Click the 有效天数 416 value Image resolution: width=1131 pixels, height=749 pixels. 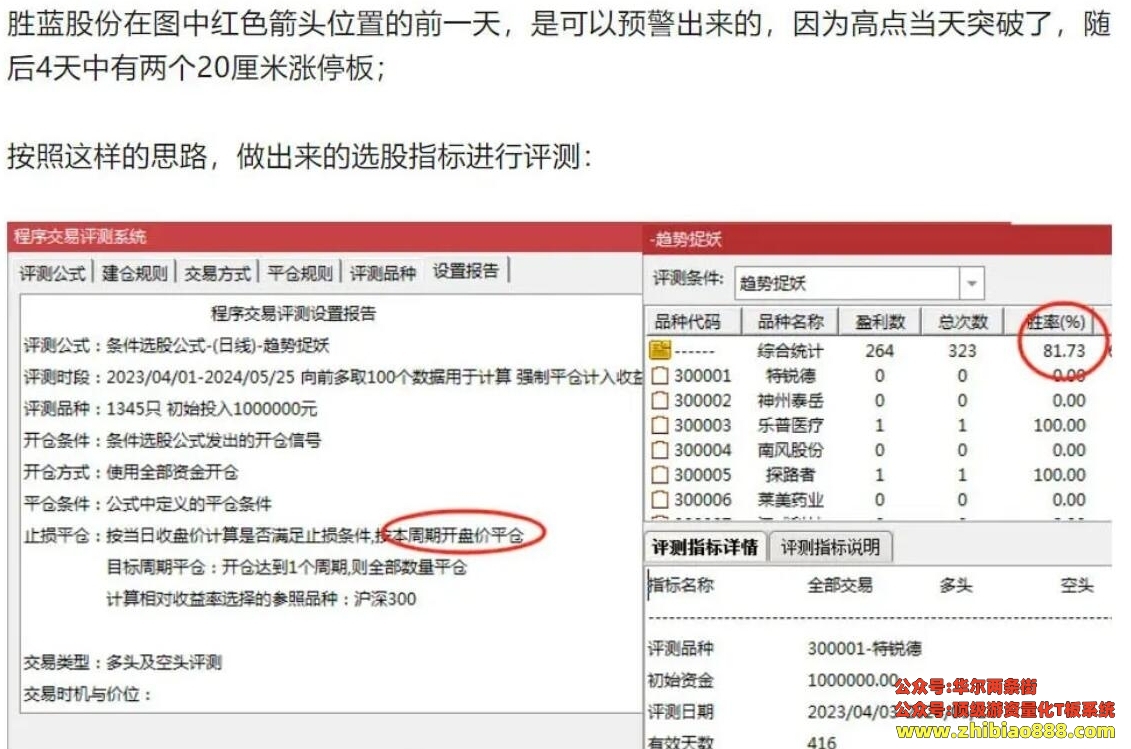822,742
